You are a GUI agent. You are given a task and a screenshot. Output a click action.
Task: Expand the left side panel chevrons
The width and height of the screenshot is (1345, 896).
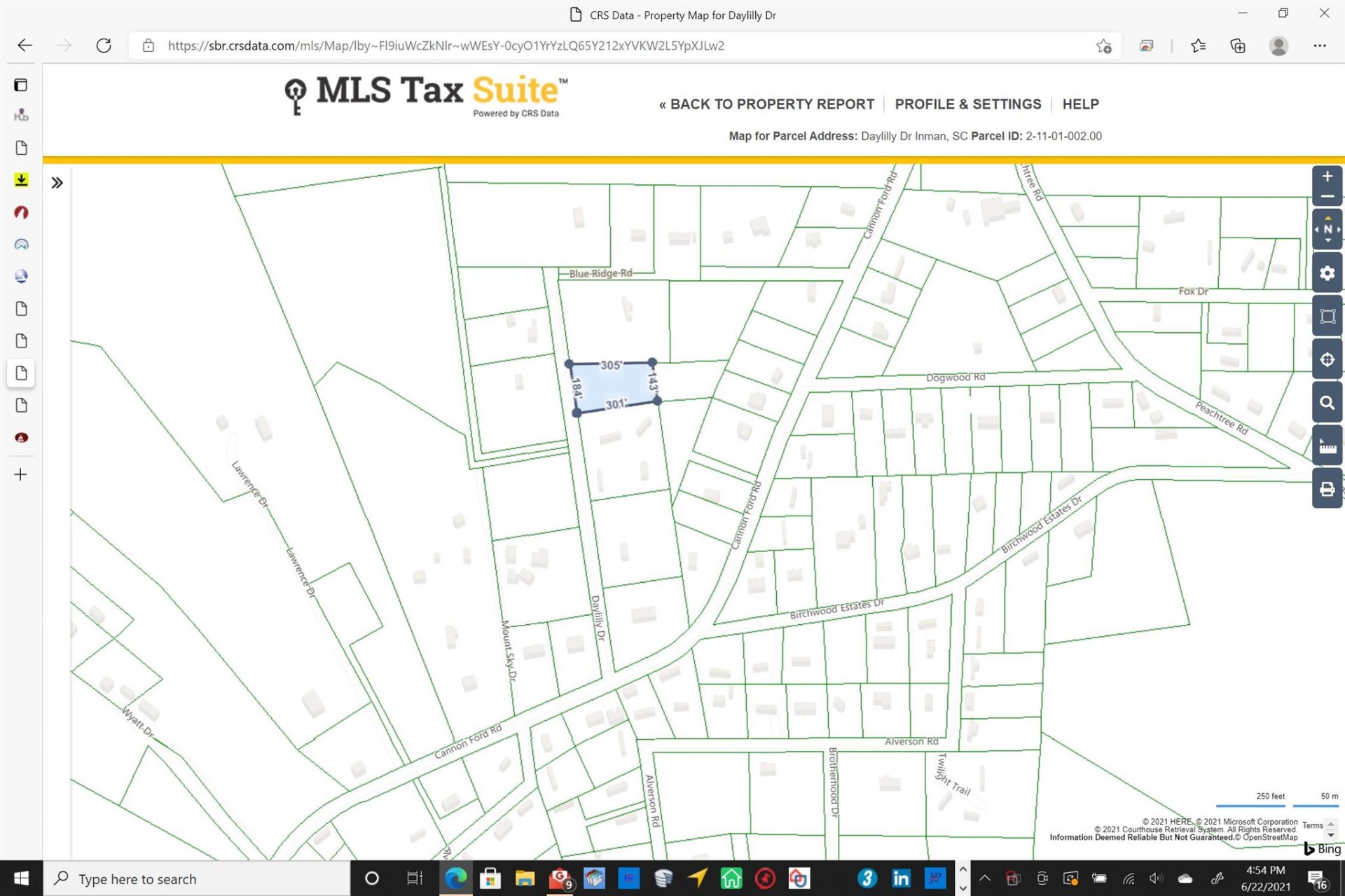point(57,183)
